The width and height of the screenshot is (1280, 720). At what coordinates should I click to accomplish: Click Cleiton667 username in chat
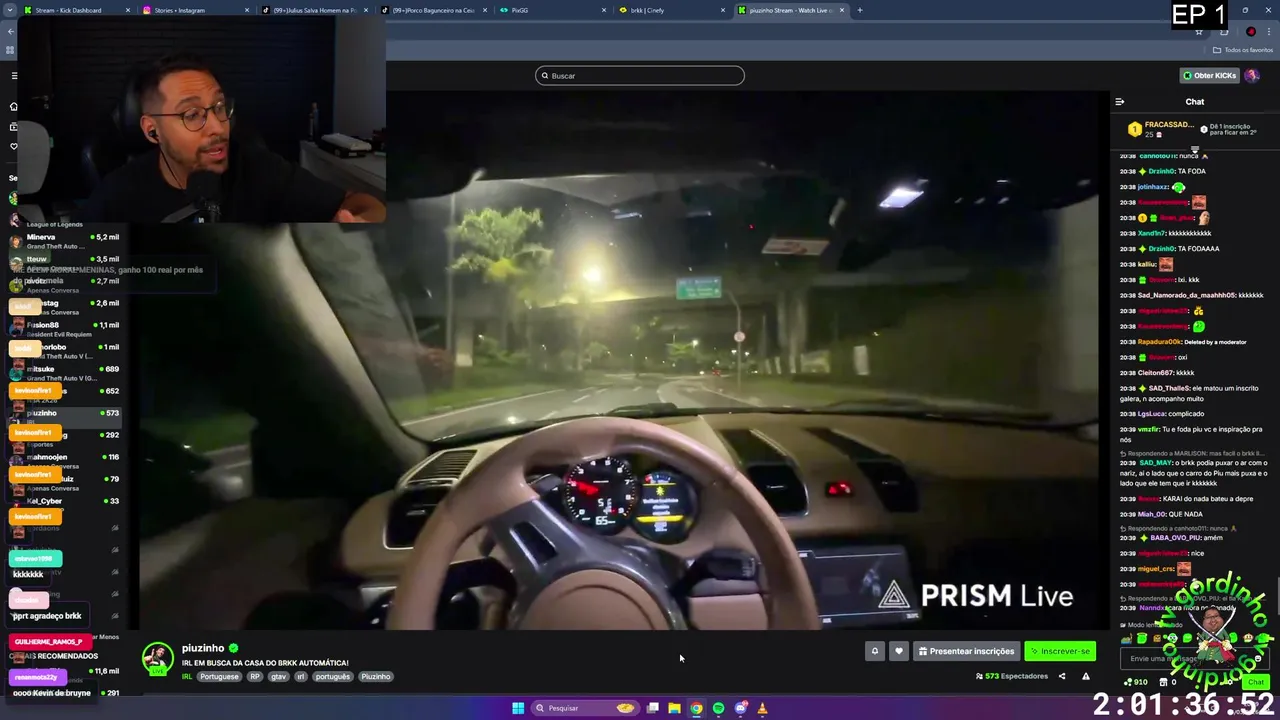pyautogui.click(x=1155, y=373)
